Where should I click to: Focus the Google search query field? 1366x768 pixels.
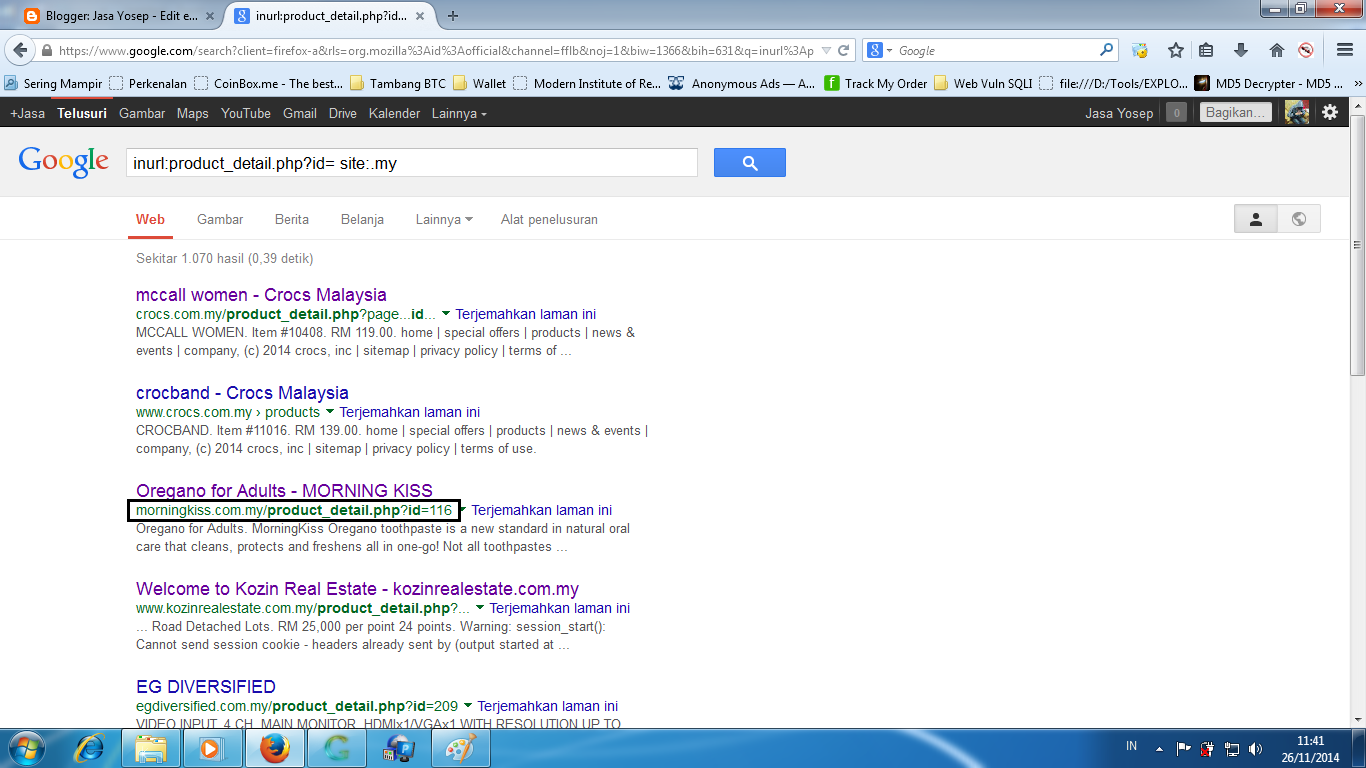pos(412,162)
